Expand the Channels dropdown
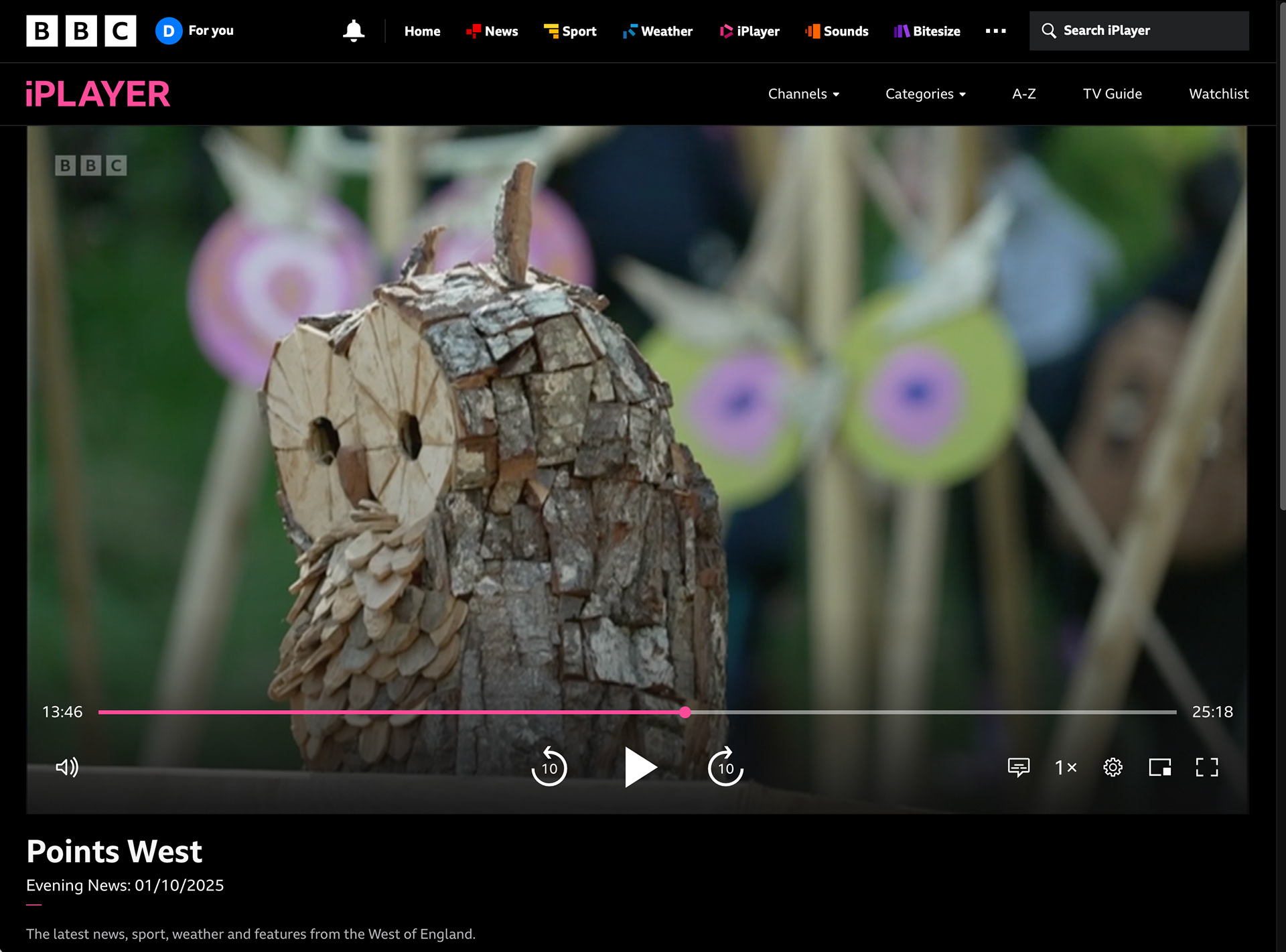This screenshot has width=1286, height=952. coord(803,94)
